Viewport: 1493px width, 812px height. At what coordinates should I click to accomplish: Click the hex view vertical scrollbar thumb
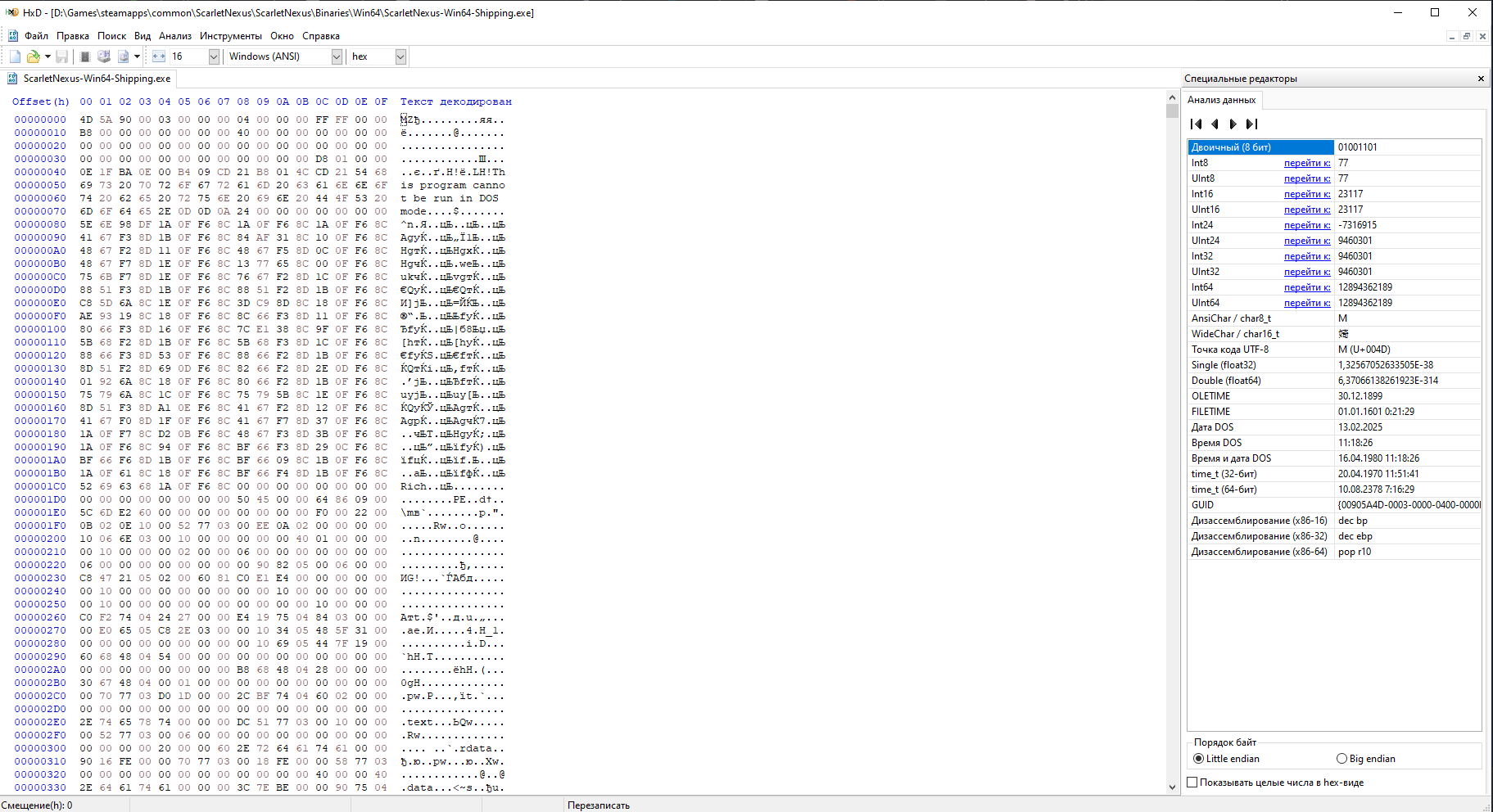pos(1172,111)
